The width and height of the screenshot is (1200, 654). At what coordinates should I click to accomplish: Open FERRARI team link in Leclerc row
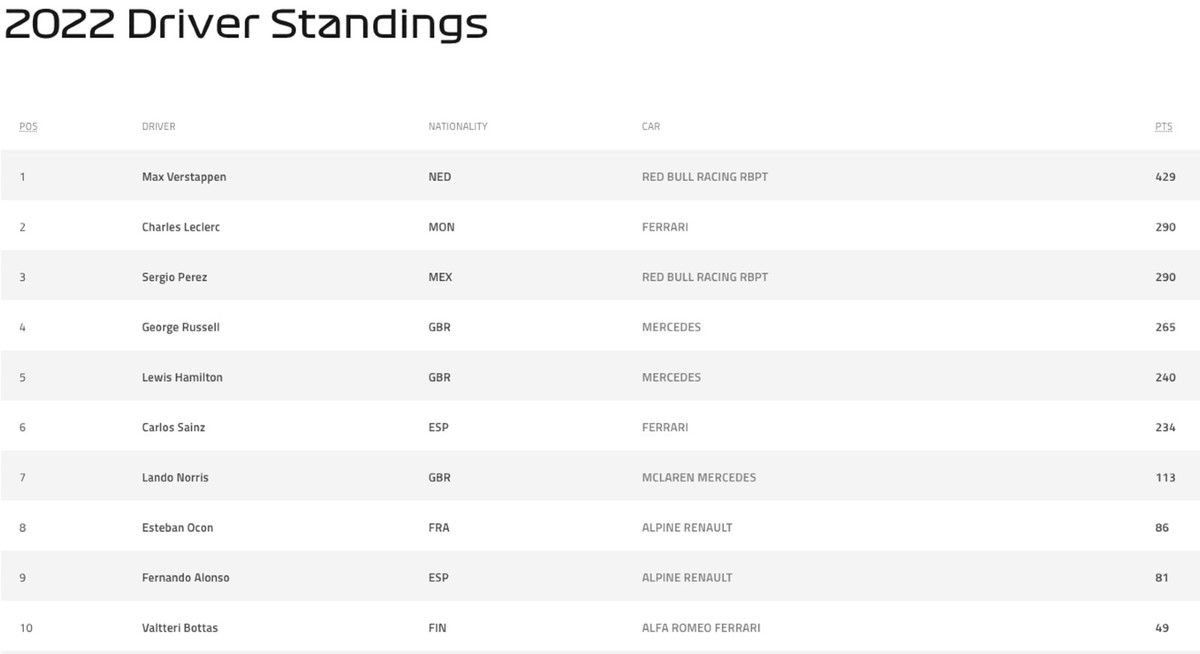pyautogui.click(x=665, y=227)
